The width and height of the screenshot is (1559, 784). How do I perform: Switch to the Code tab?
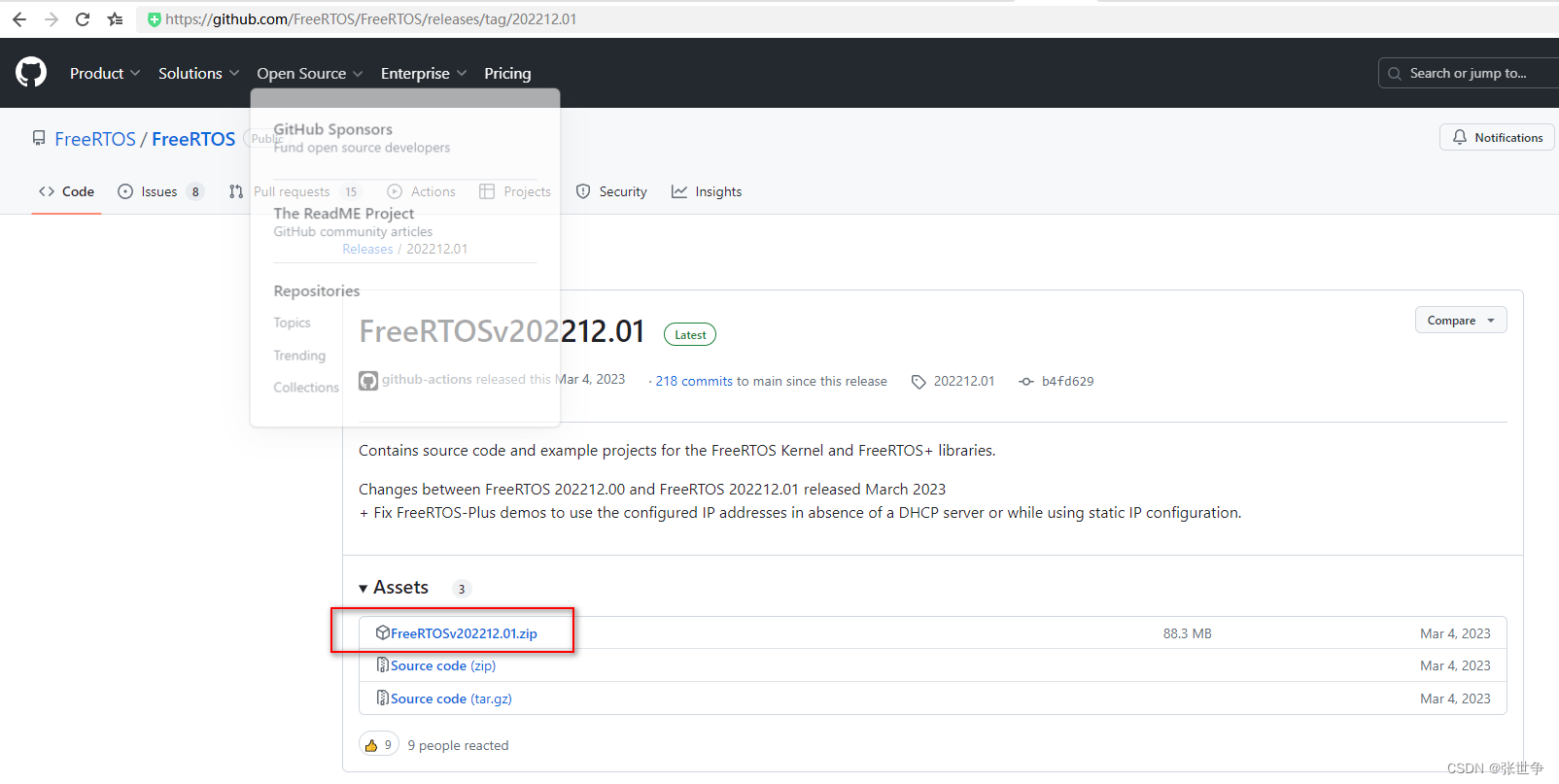66,191
